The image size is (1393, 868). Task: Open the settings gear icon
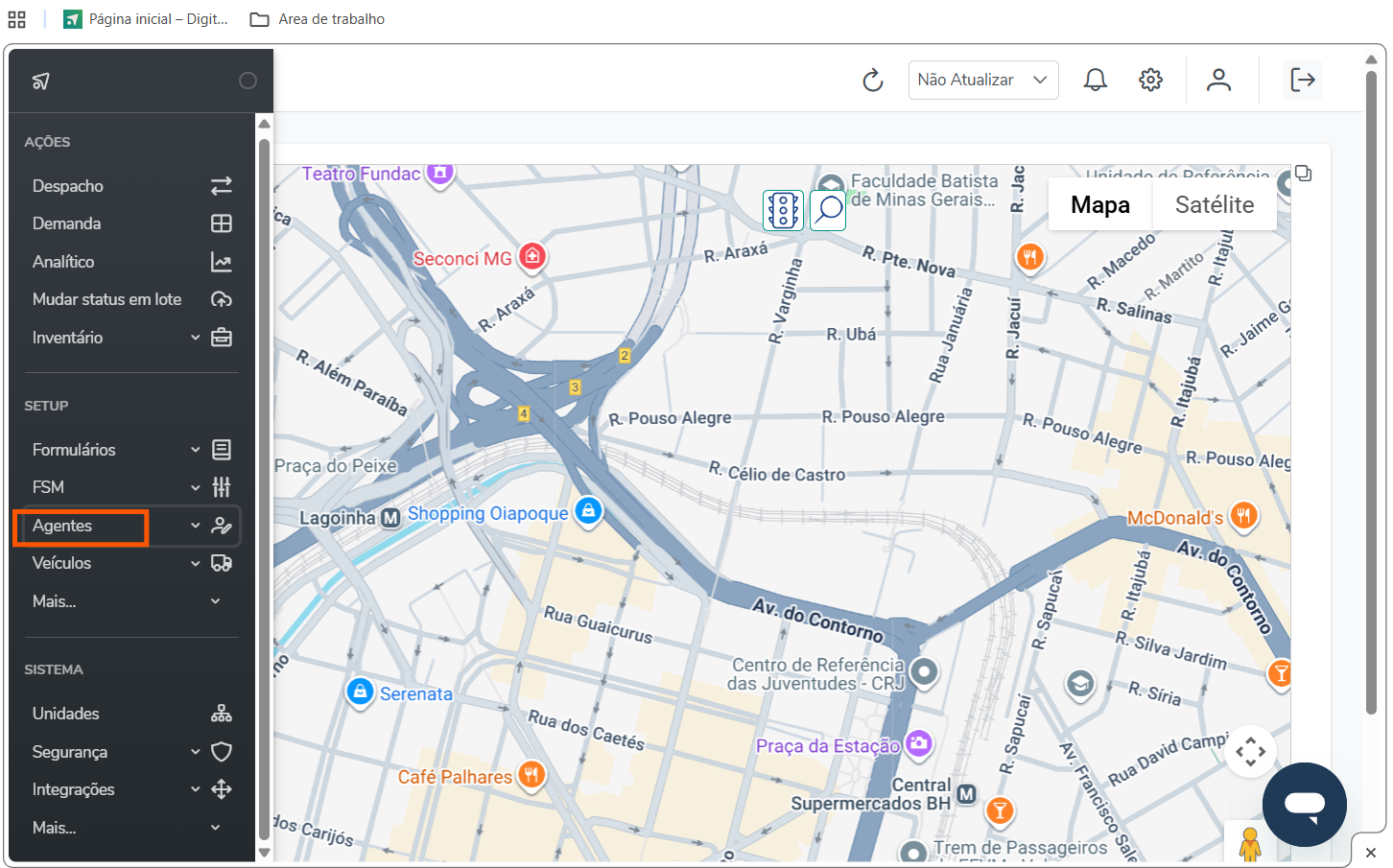point(1150,81)
